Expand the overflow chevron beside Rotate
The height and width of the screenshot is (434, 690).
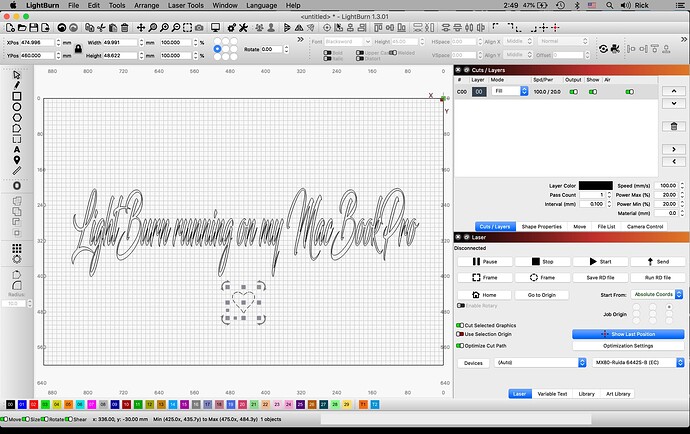coord(301,40)
